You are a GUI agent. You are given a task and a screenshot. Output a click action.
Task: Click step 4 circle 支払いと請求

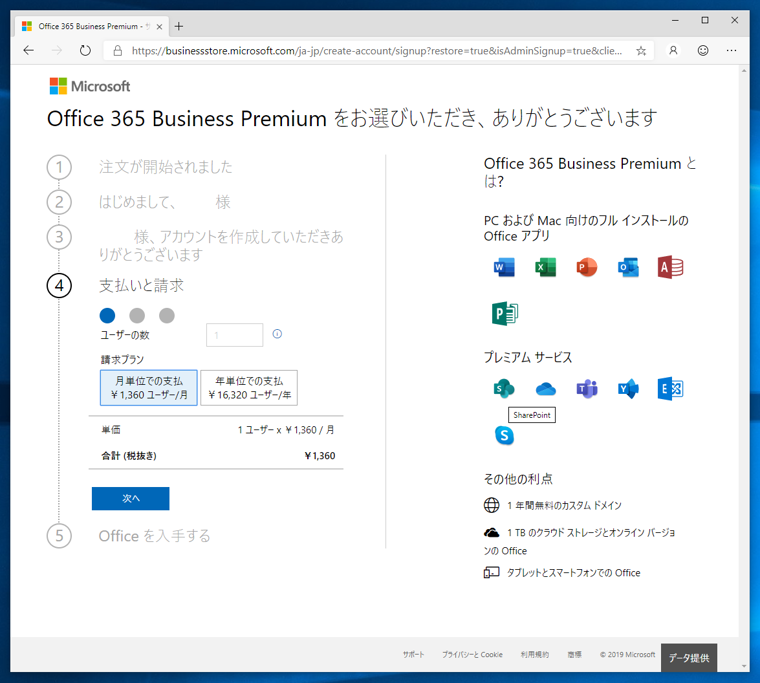(x=59, y=286)
